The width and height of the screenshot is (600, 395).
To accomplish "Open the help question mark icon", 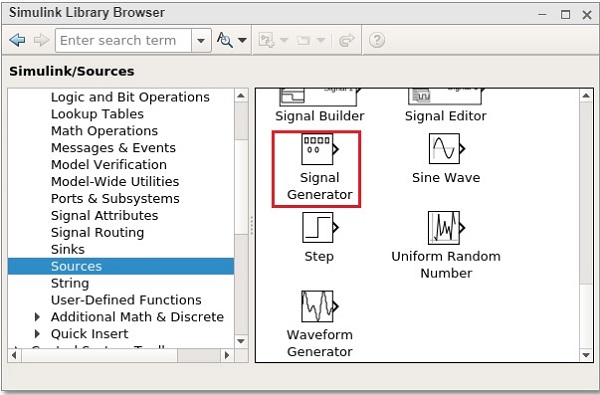I will (377, 40).
